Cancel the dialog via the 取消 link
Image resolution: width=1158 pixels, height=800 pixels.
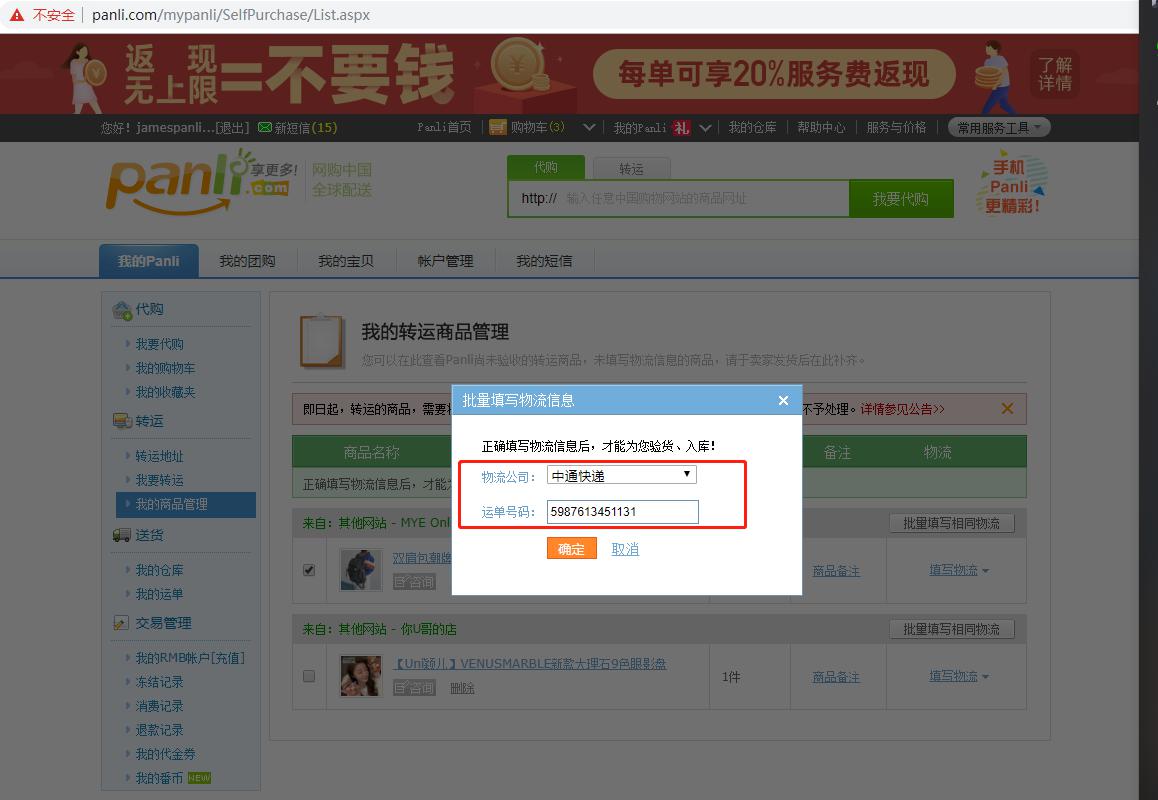[x=625, y=548]
